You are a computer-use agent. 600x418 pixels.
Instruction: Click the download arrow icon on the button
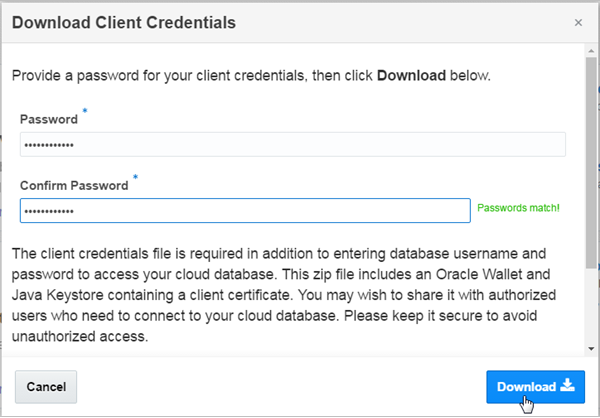click(x=567, y=385)
